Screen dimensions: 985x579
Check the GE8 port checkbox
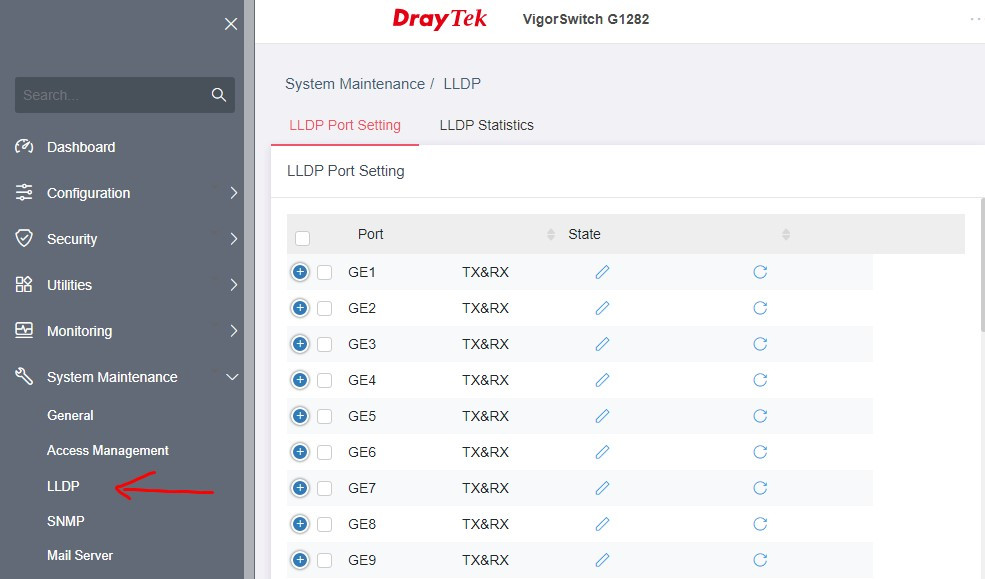coord(325,524)
